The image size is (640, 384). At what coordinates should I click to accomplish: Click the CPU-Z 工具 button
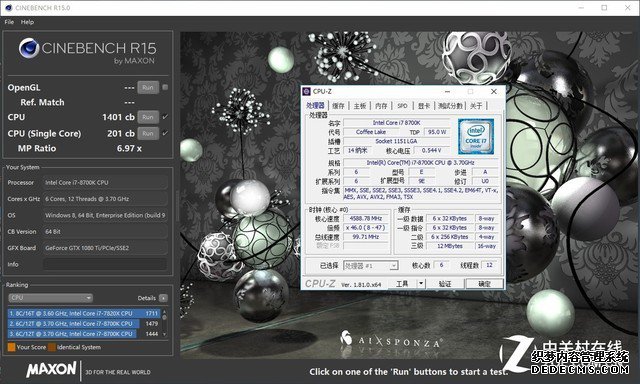[402, 284]
